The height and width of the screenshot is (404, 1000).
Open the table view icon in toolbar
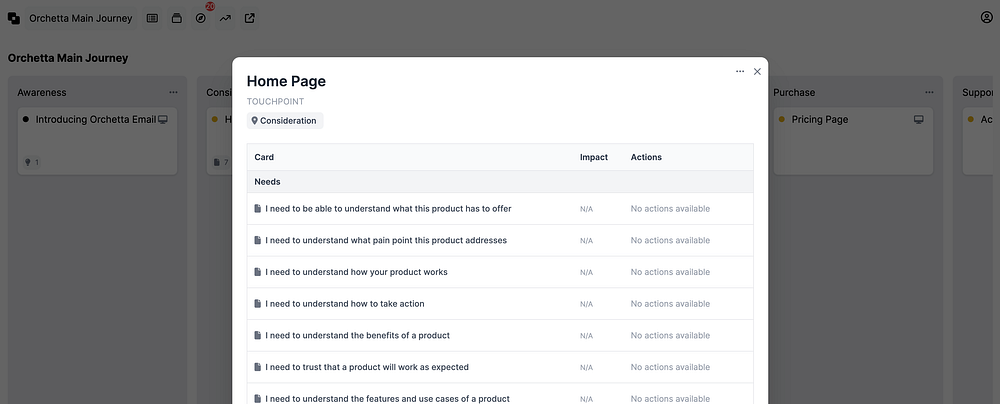(152, 18)
